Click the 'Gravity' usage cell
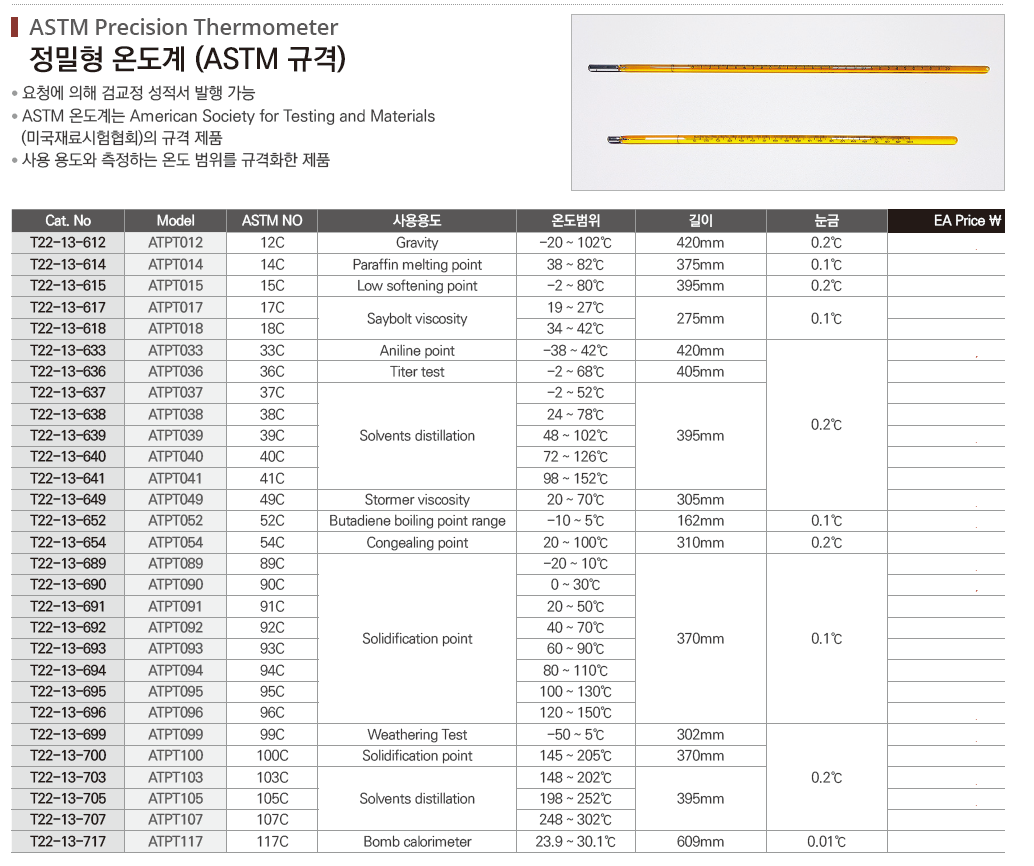This screenshot has width=1034, height=866. click(417, 243)
